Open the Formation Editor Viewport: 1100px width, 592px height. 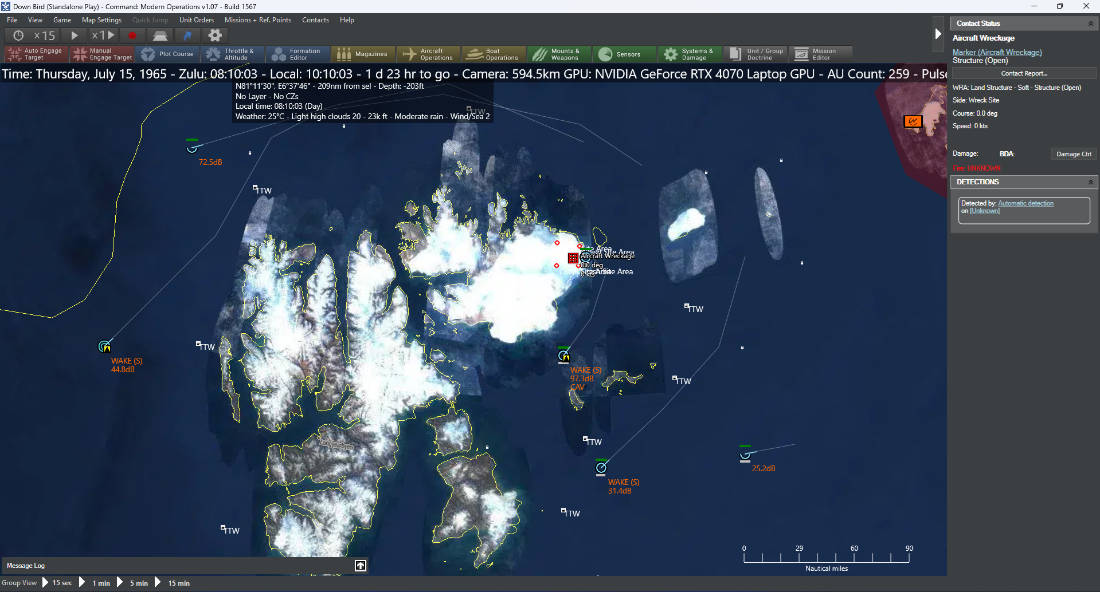pyautogui.click(x=297, y=54)
